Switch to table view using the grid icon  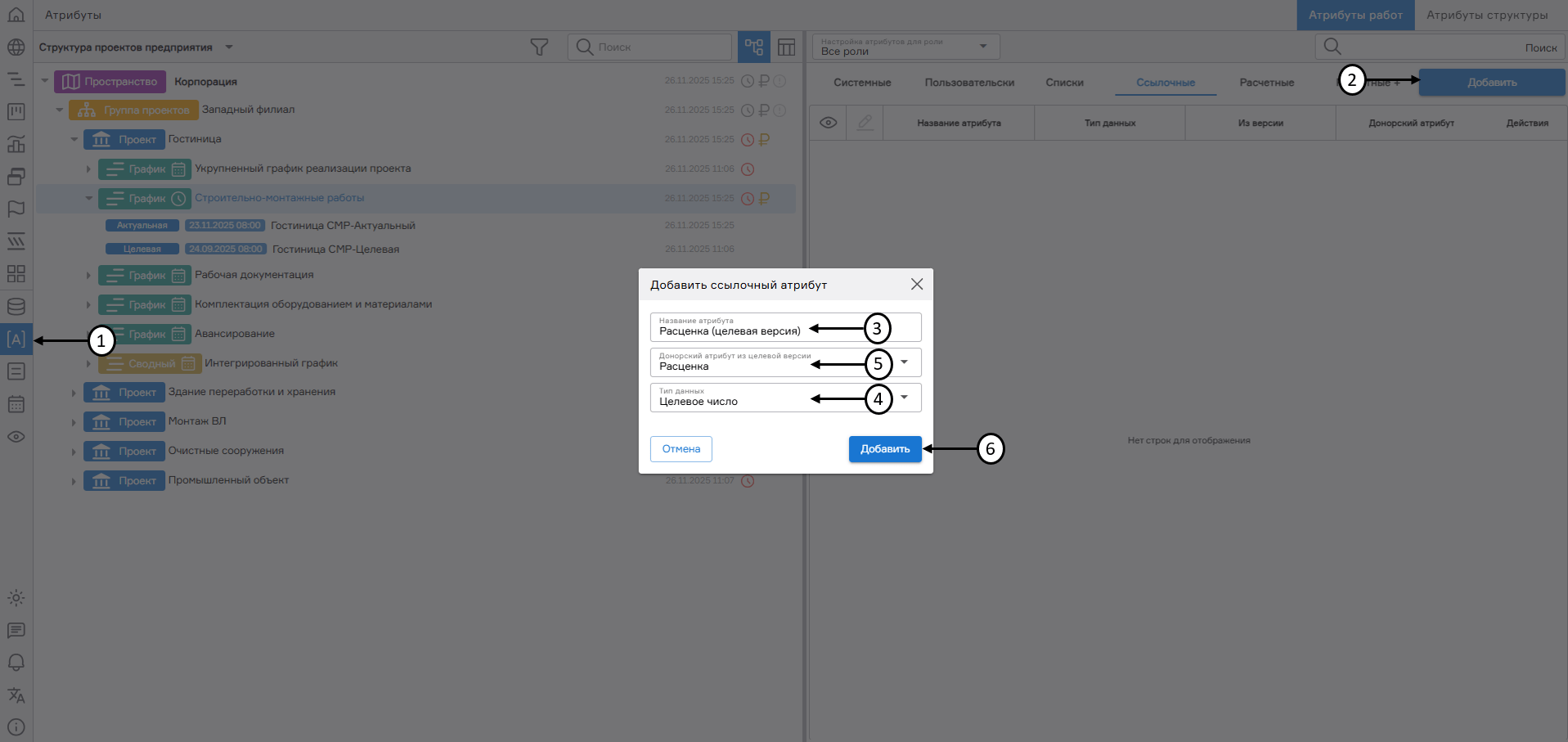(x=786, y=47)
